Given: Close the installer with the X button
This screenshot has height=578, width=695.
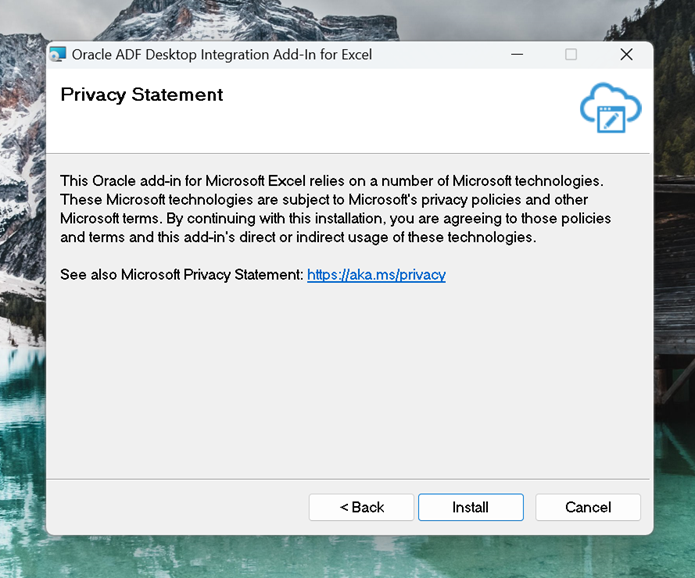Looking at the screenshot, I should 626,55.
